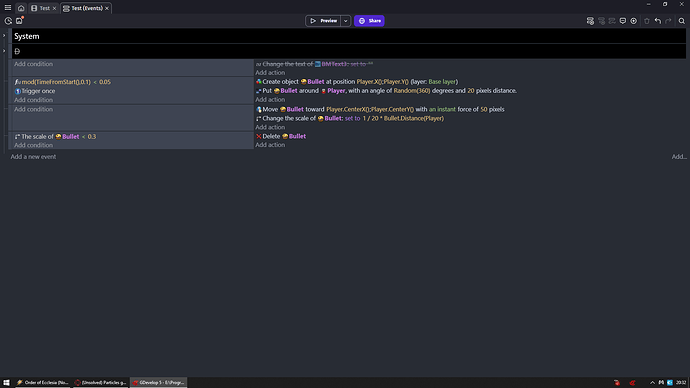Click the disabled Change the text of BMText3 action

(314, 64)
